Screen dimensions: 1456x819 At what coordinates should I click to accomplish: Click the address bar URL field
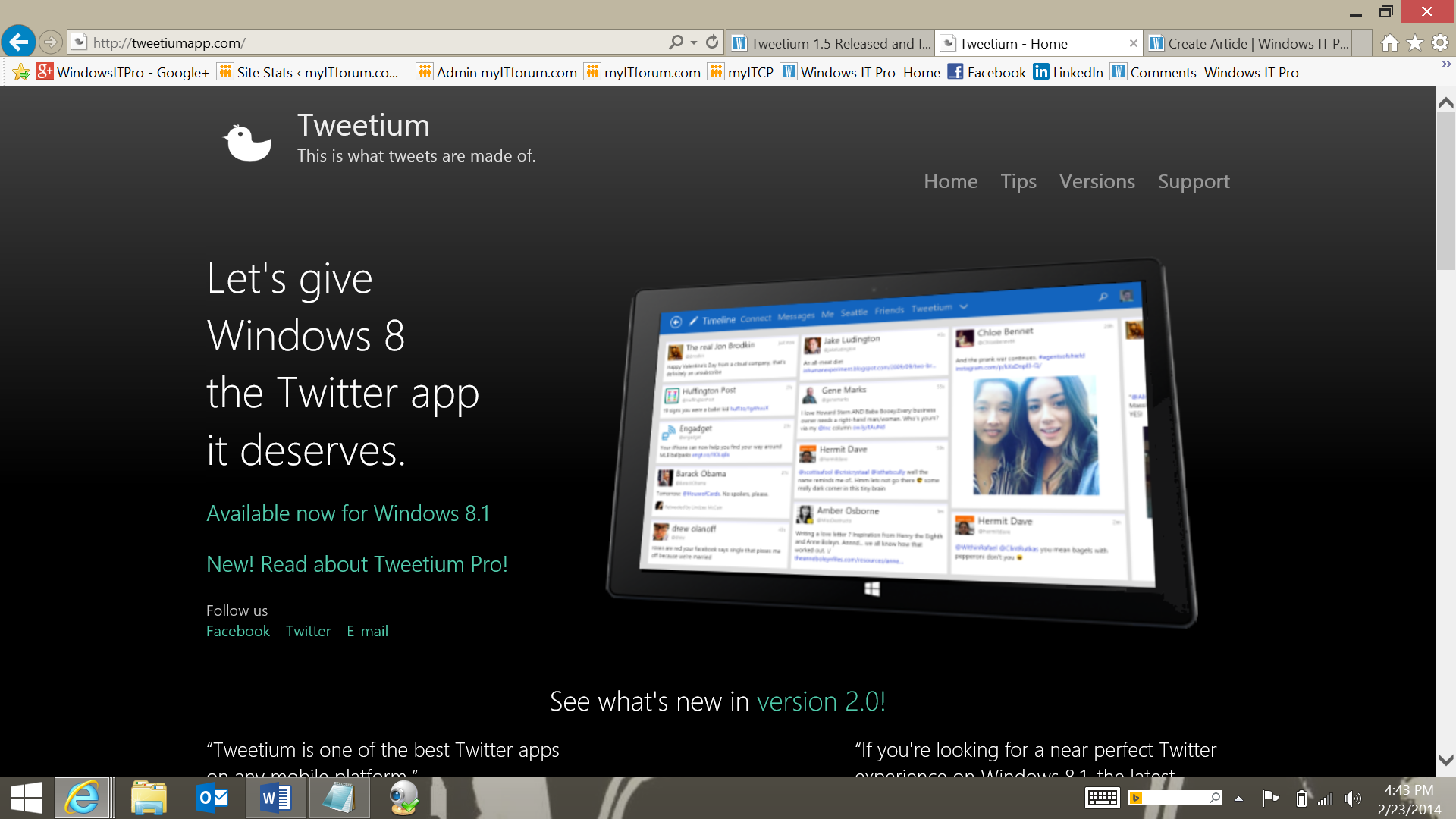tap(379, 42)
